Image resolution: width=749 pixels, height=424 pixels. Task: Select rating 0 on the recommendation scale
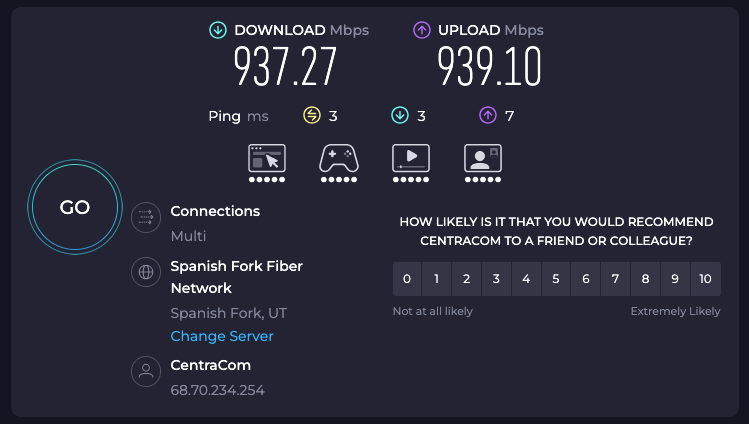tap(407, 279)
